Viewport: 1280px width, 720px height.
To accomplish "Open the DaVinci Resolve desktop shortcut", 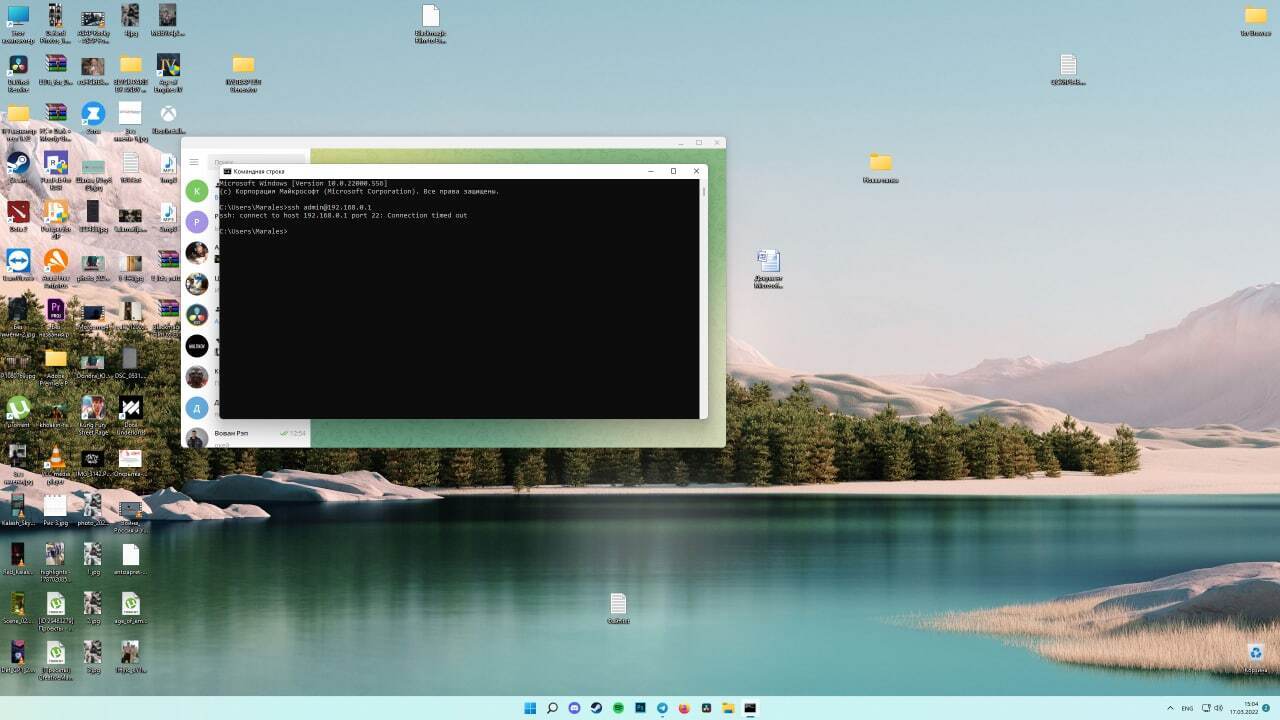I will pos(18,65).
